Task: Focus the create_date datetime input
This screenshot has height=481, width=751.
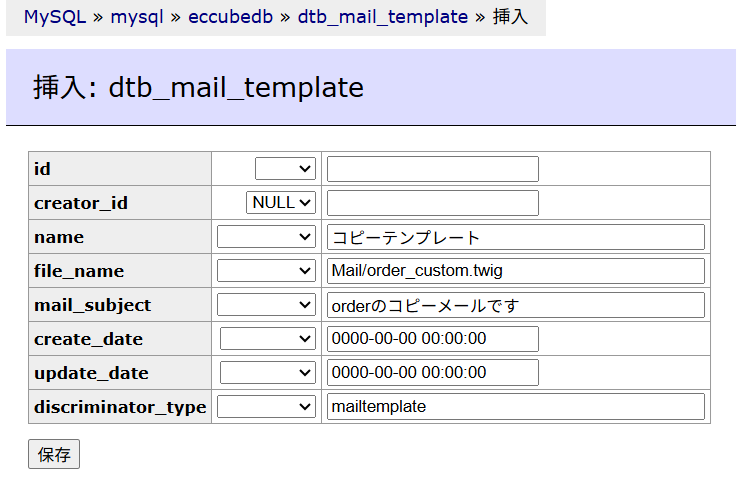Action: click(432, 339)
